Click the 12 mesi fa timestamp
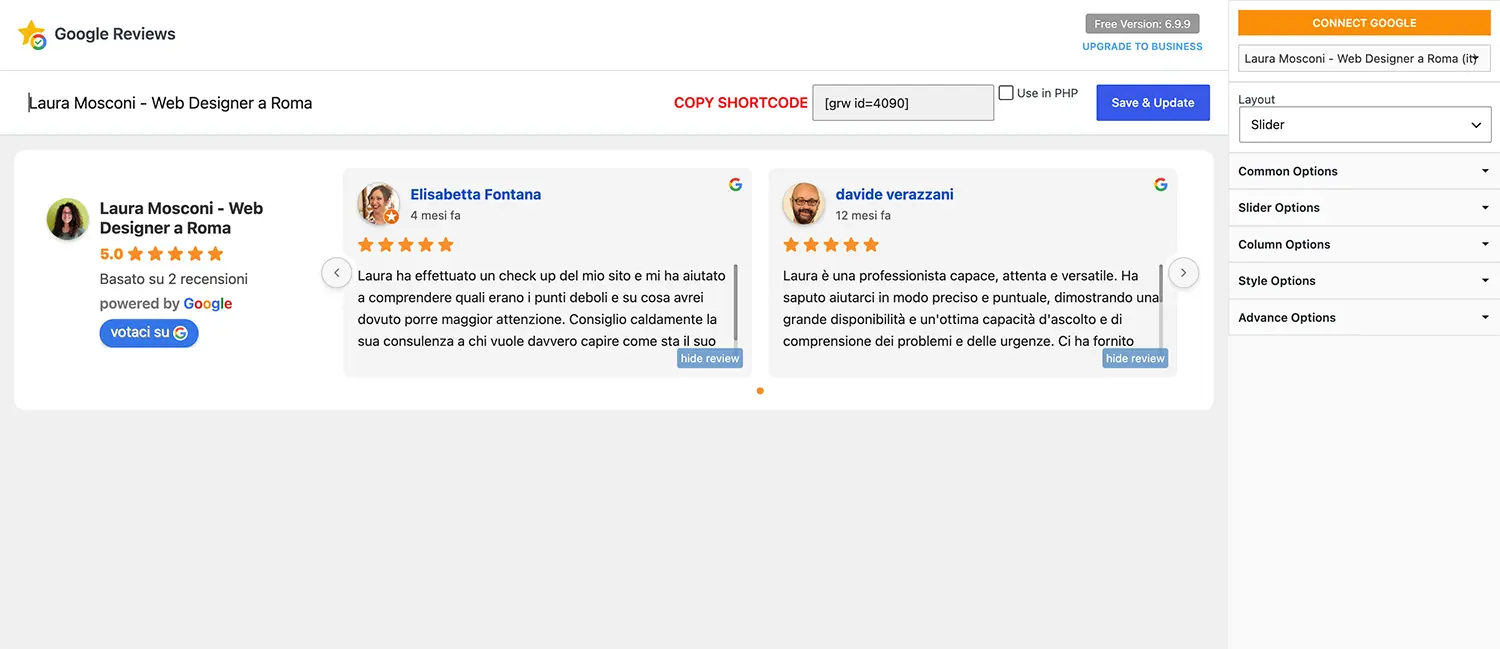Viewport: 1500px width, 649px height. point(863,216)
